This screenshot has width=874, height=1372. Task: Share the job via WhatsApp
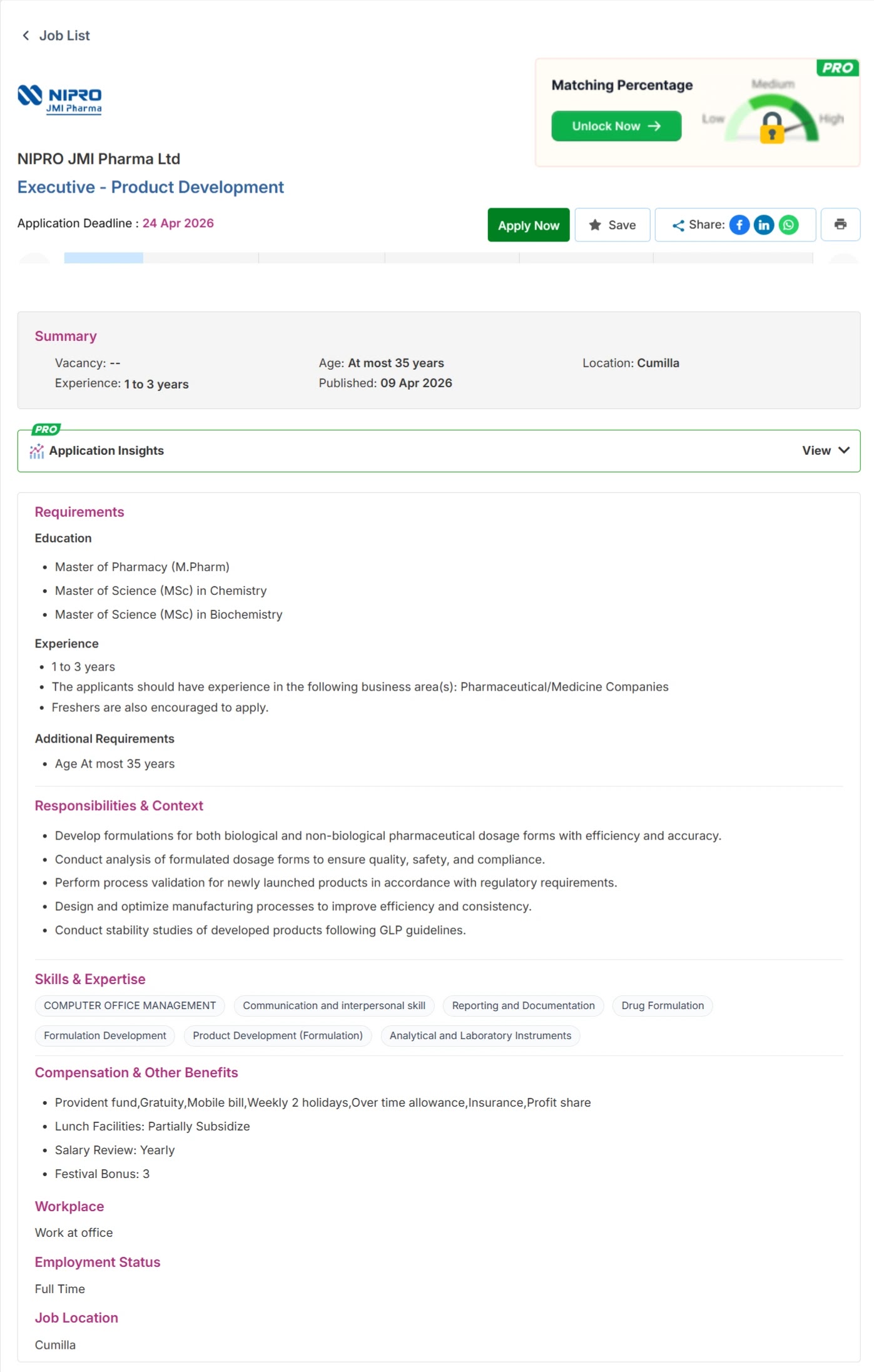point(788,225)
